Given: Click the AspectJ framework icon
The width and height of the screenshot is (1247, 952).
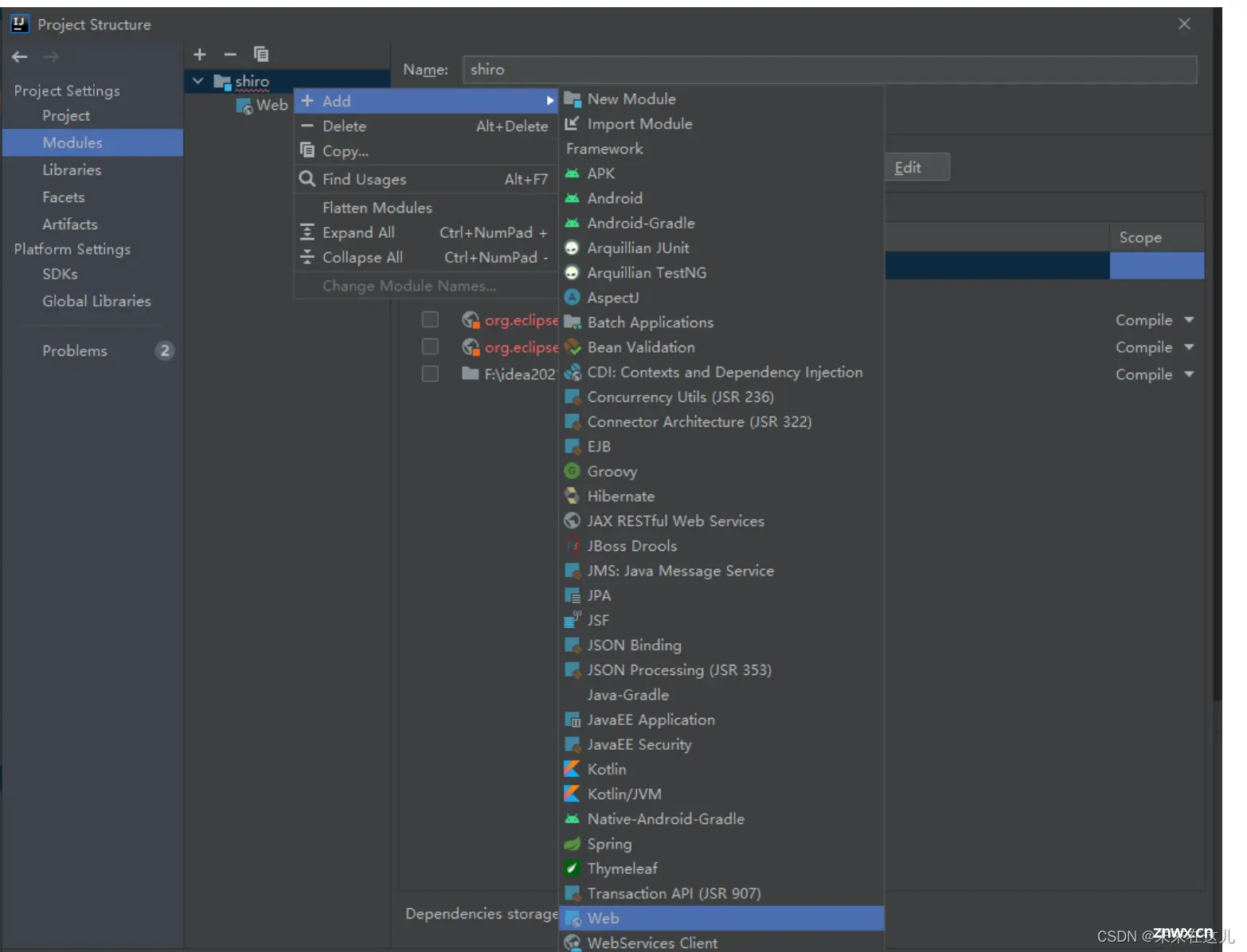Looking at the screenshot, I should [x=572, y=298].
